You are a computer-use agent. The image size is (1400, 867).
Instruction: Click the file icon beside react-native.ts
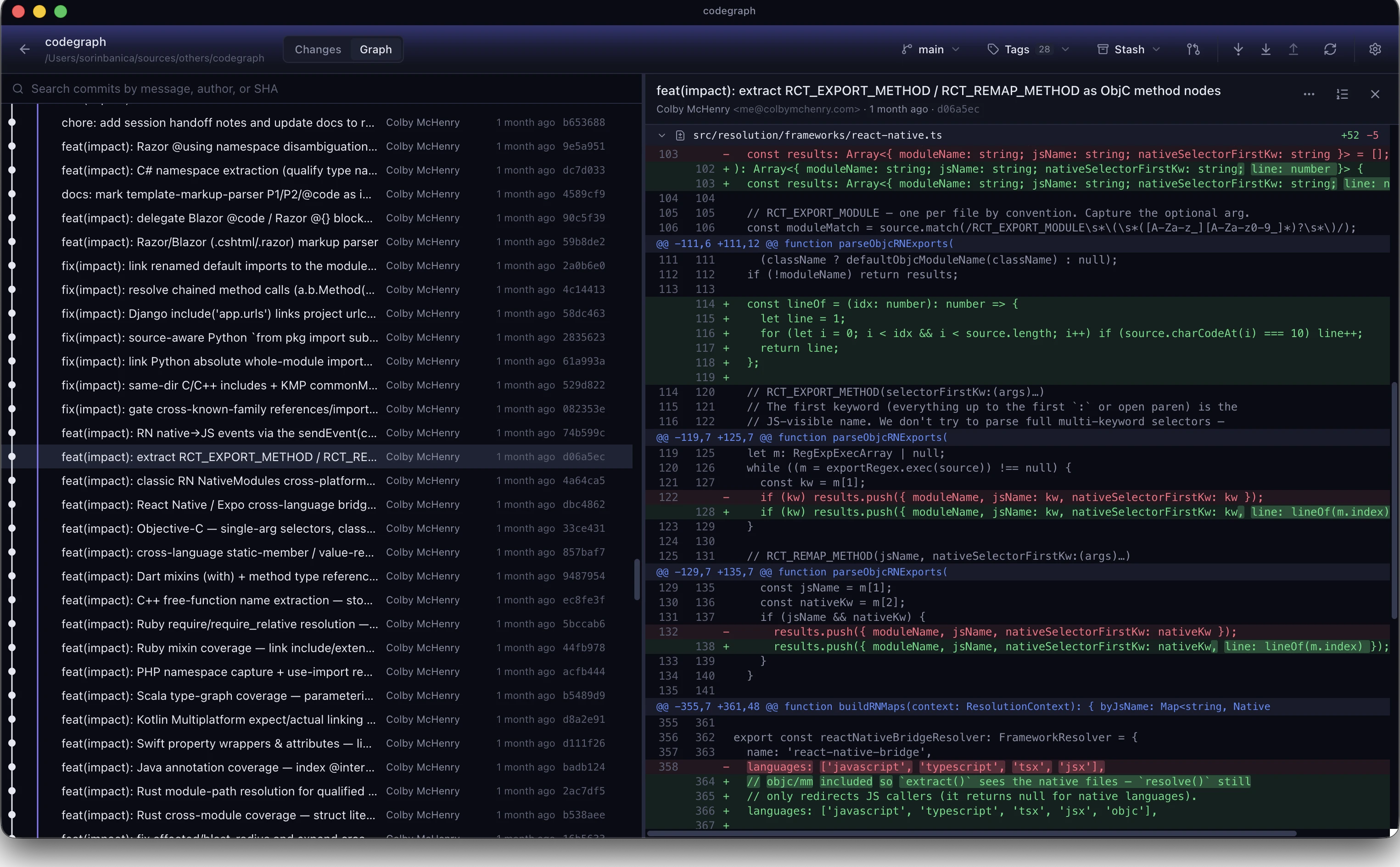pyautogui.click(x=680, y=135)
